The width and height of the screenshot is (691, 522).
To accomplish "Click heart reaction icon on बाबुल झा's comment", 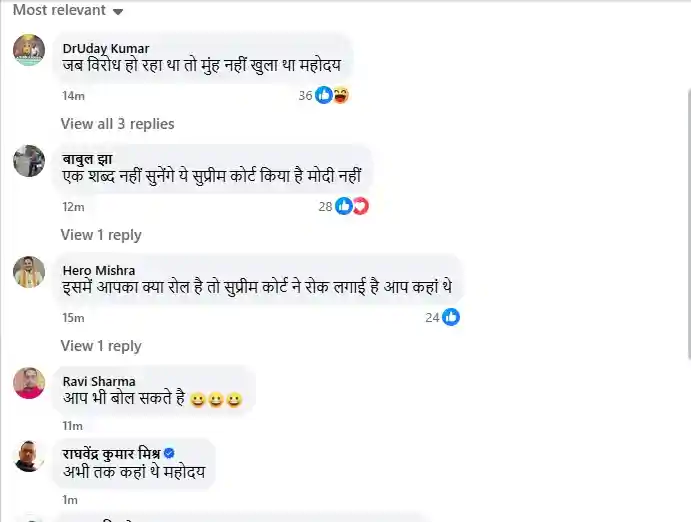I will pos(360,206).
